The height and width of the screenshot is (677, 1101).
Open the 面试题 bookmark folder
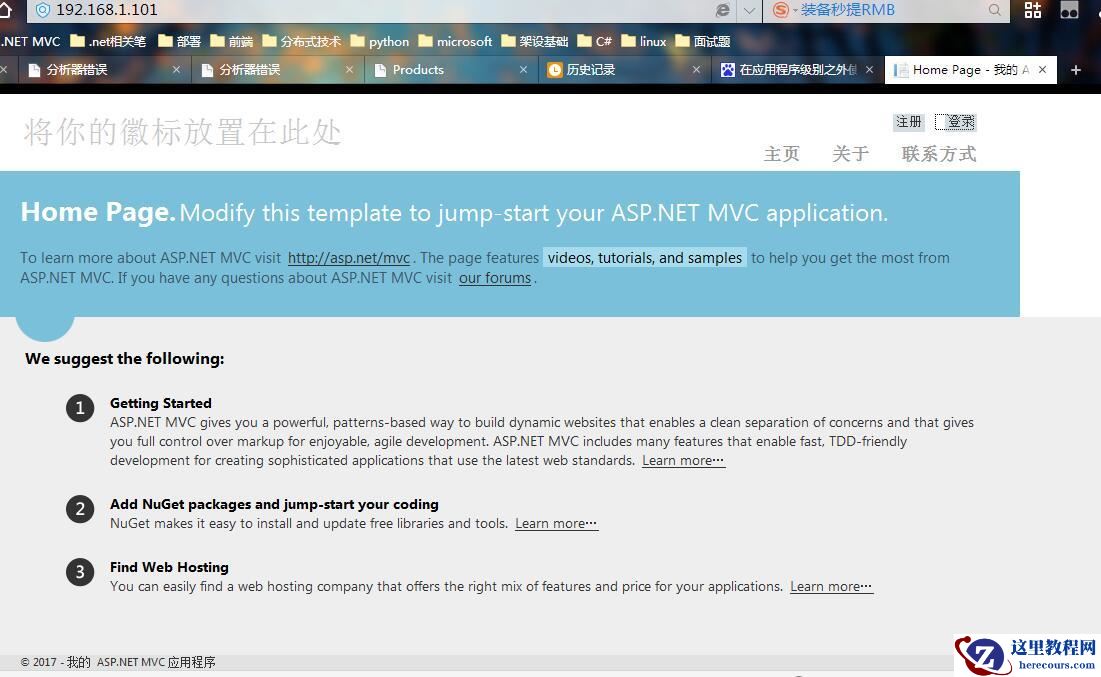(x=703, y=41)
